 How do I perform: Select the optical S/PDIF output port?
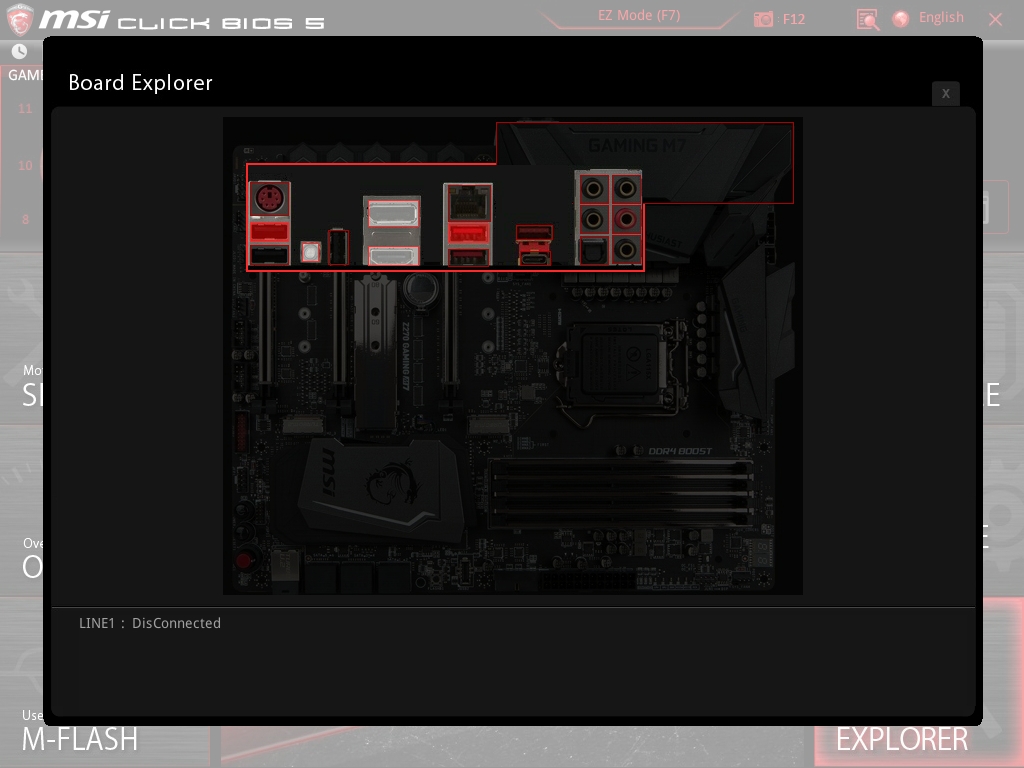tap(592, 250)
